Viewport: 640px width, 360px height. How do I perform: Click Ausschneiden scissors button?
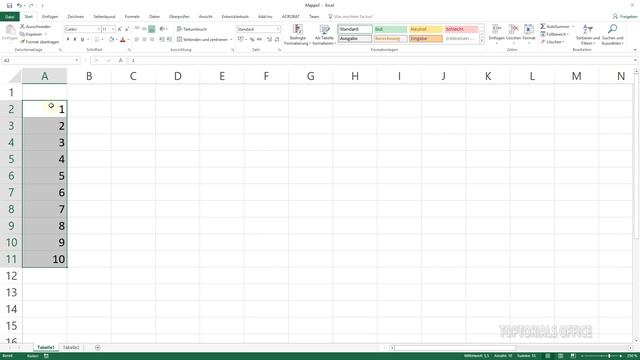(x=36, y=27)
